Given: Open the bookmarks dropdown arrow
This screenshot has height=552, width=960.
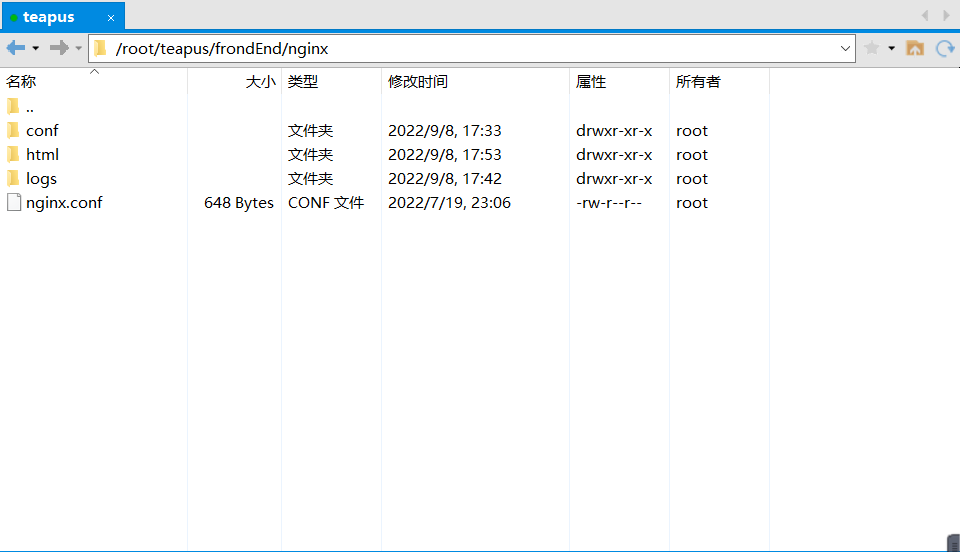Looking at the screenshot, I should [891, 48].
